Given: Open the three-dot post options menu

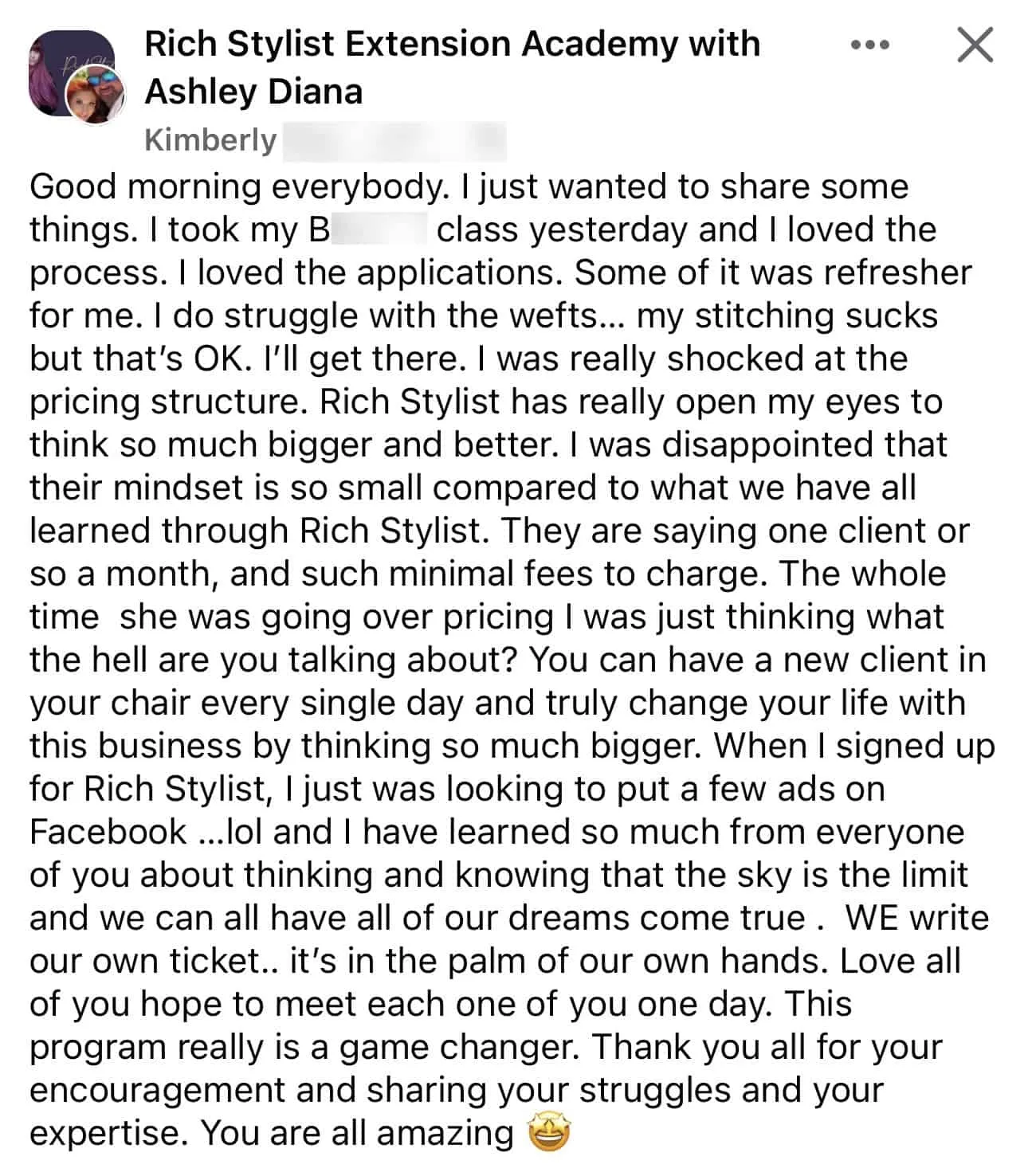Looking at the screenshot, I should (x=869, y=45).
